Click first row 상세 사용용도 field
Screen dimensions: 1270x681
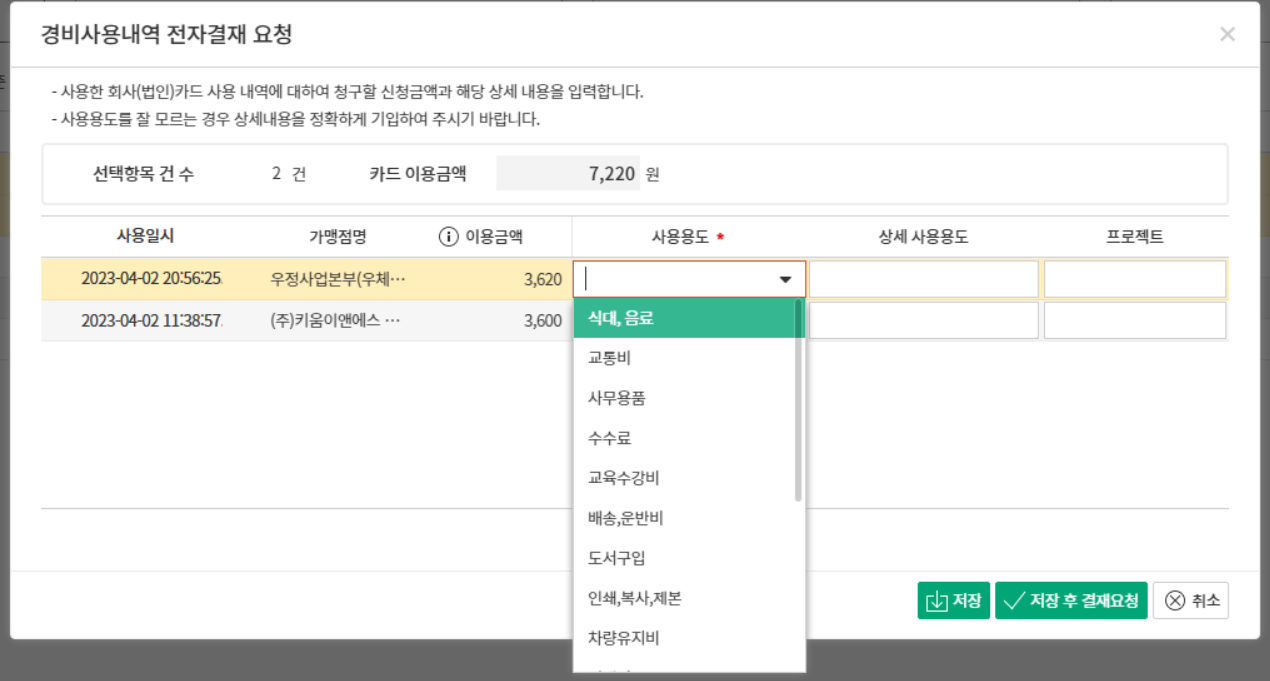tap(923, 280)
